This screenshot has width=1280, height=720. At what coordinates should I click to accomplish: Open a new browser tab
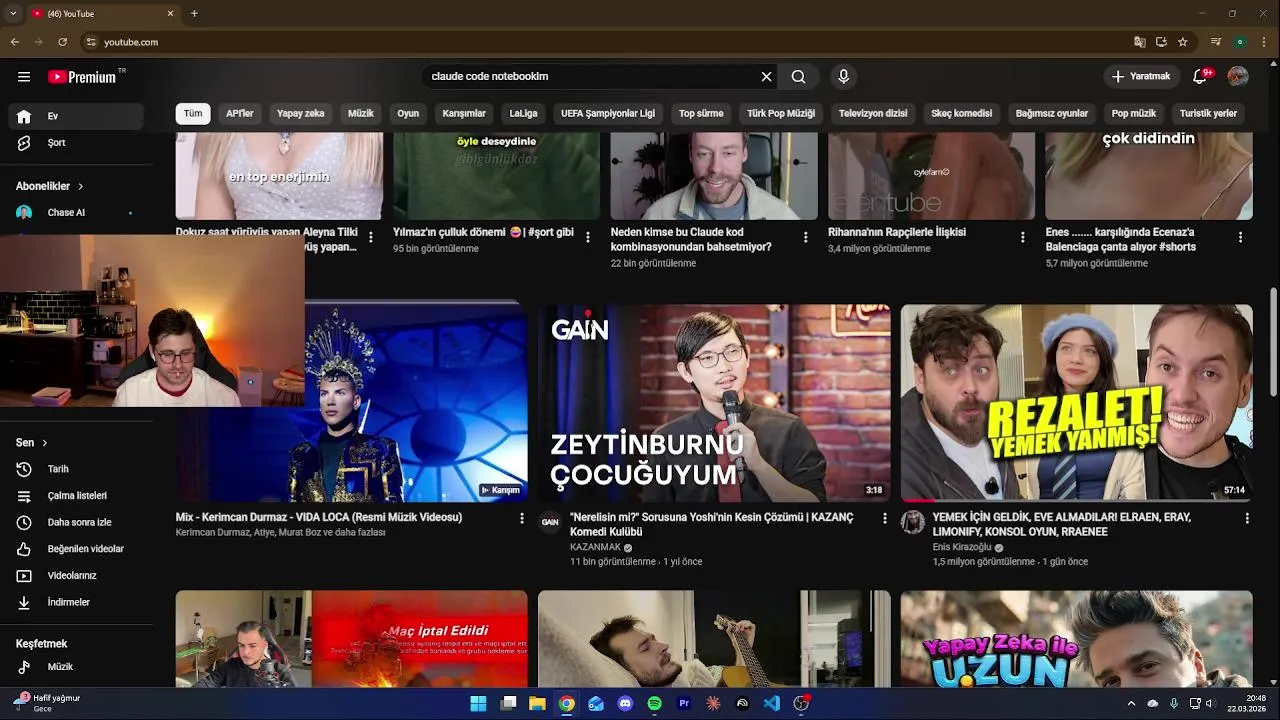194,14
